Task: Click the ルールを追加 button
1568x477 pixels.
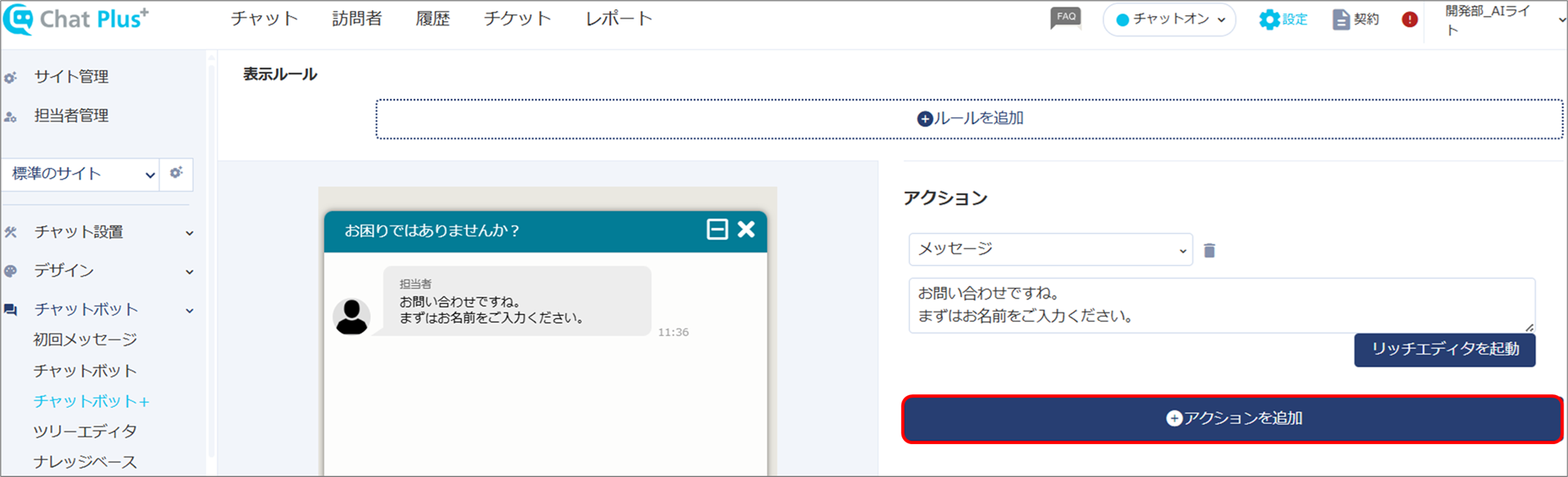Action: tap(969, 118)
